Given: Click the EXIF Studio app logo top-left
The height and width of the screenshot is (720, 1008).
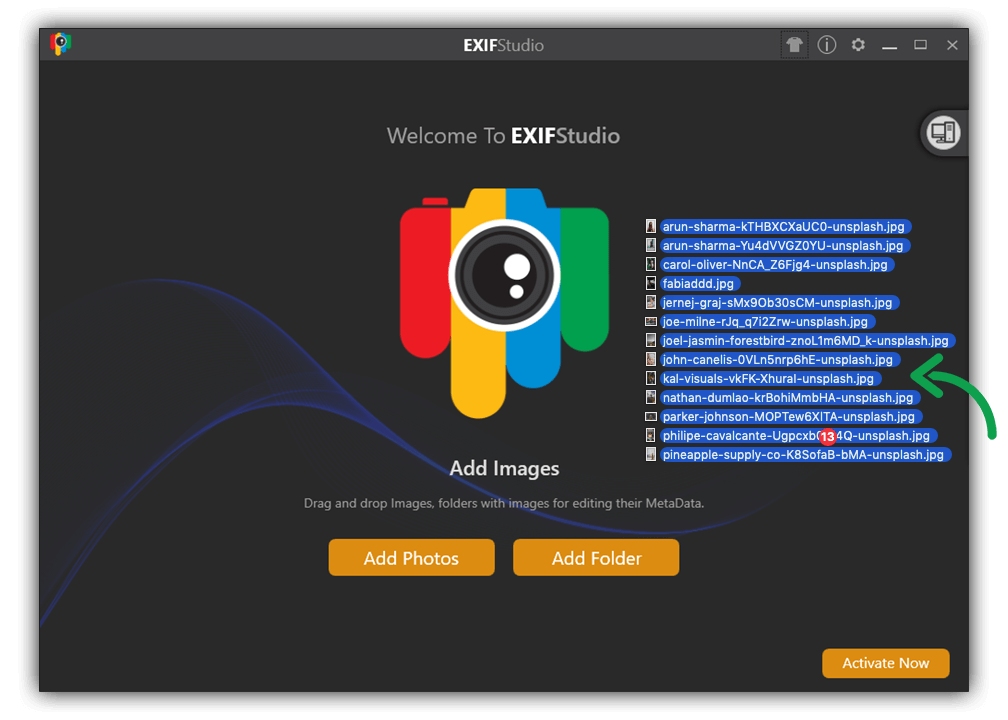Looking at the screenshot, I should coord(60,43).
